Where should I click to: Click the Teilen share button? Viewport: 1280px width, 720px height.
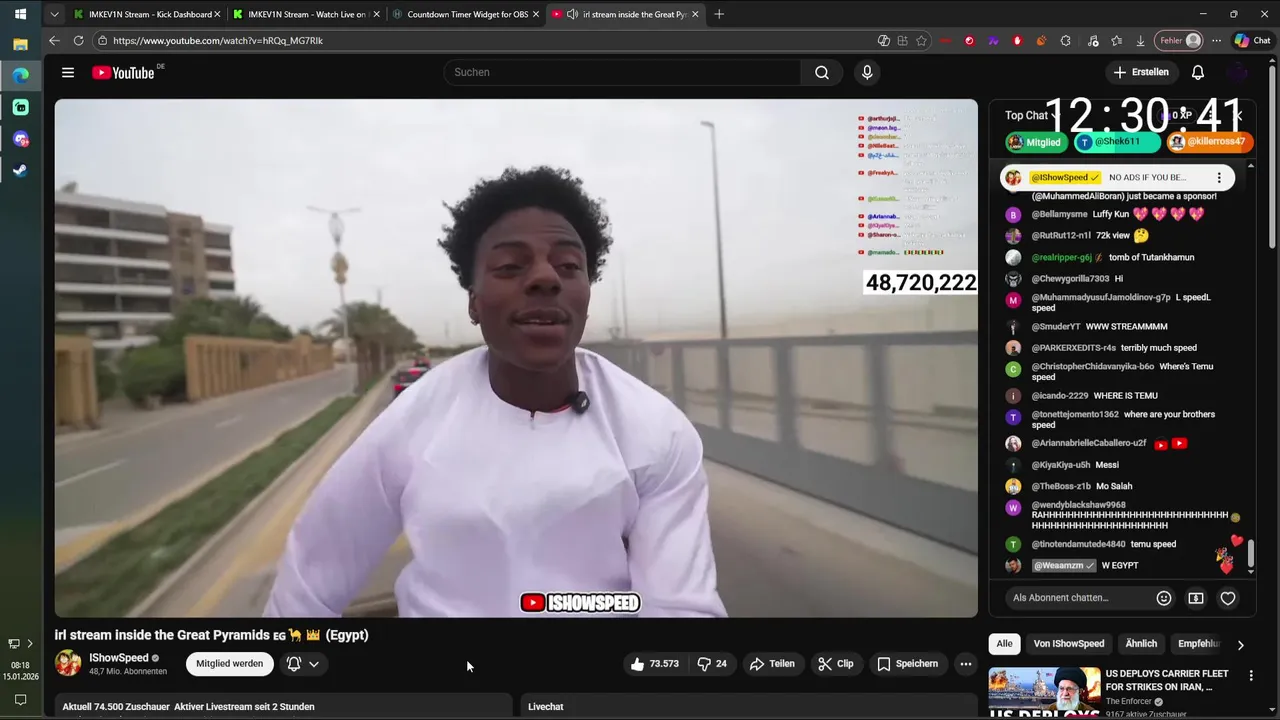[x=772, y=664]
